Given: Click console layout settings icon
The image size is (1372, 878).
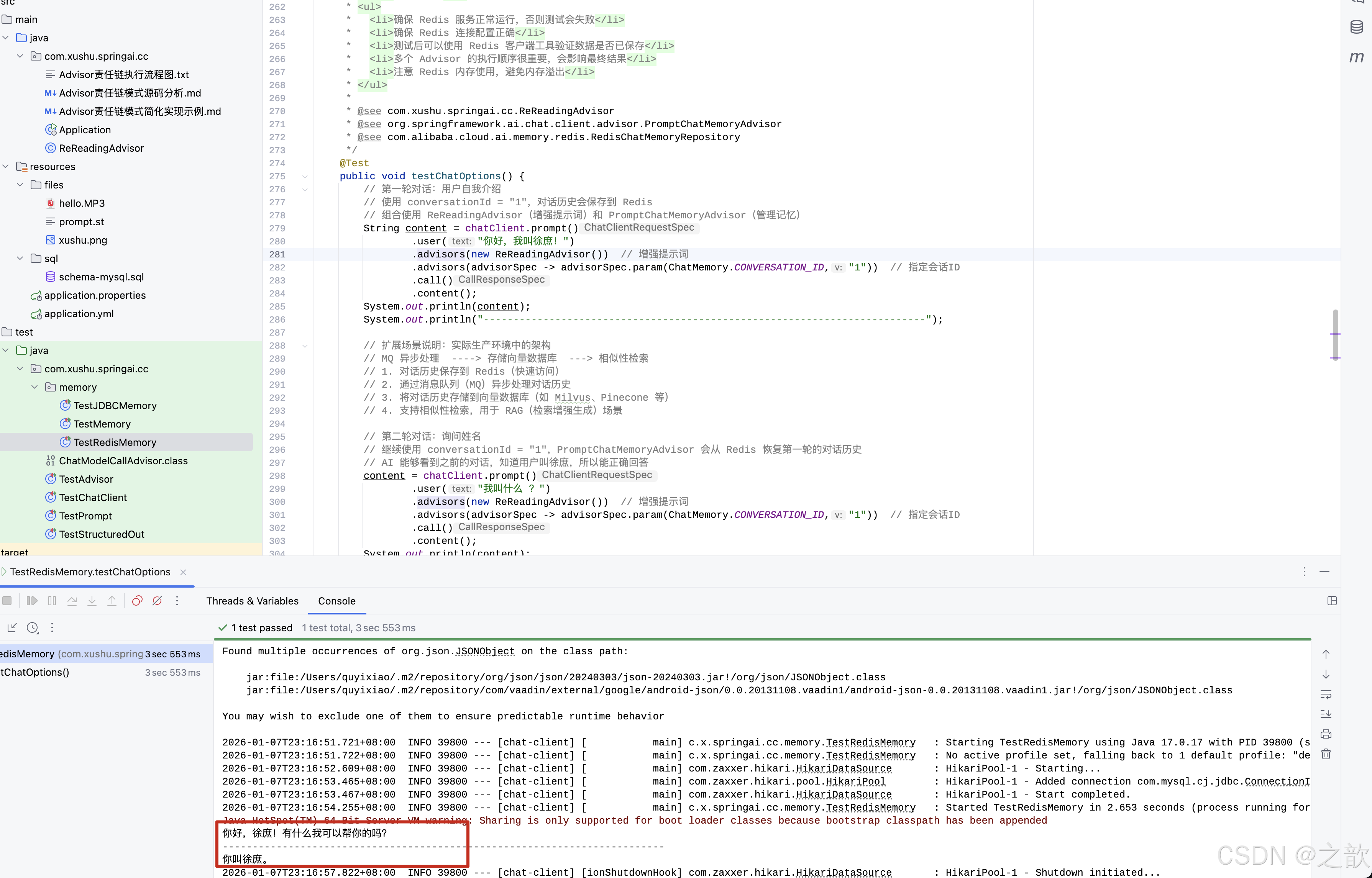Looking at the screenshot, I should [x=1332, y=601].
